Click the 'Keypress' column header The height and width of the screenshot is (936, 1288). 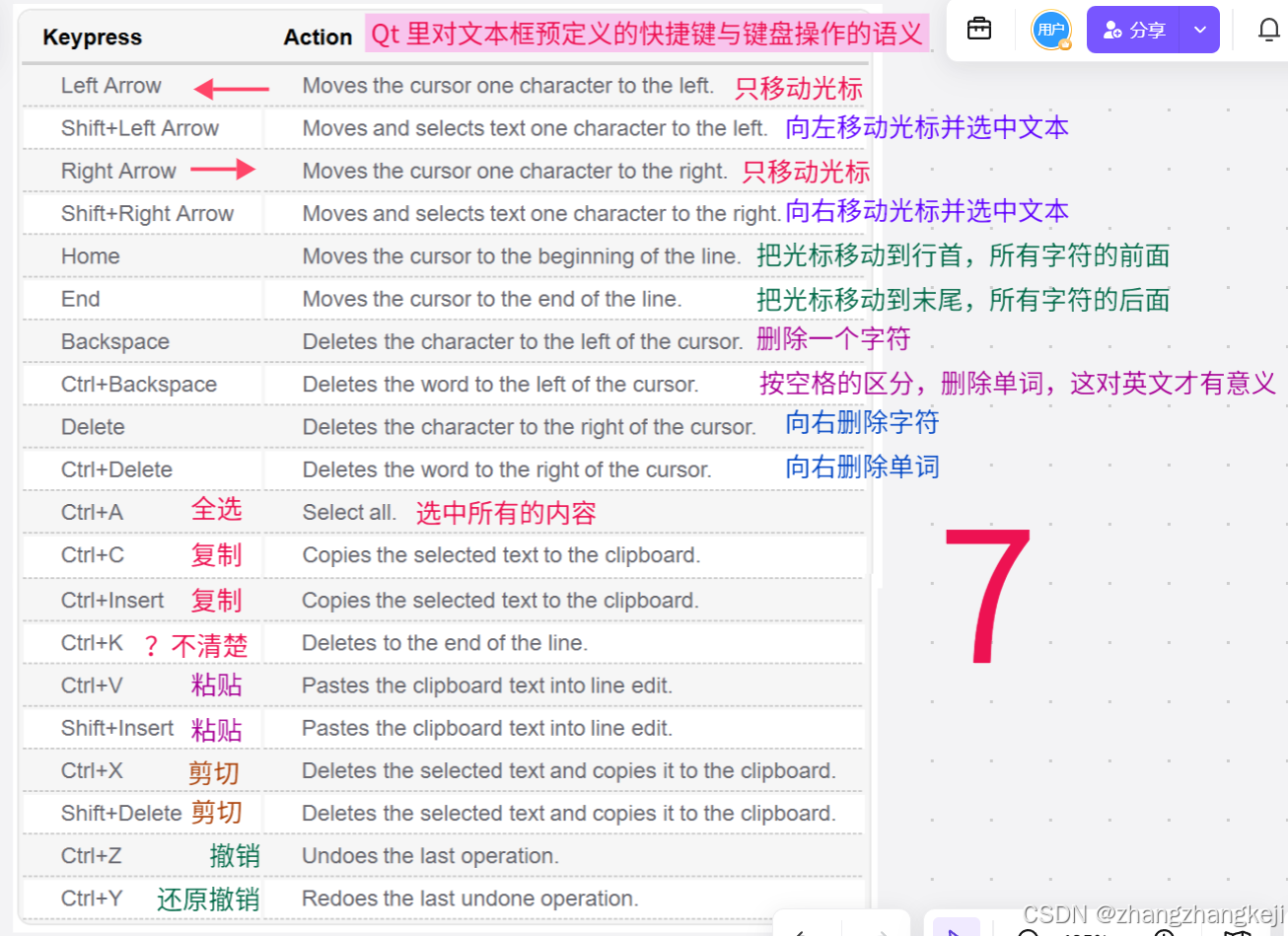[x=93, y=37]
